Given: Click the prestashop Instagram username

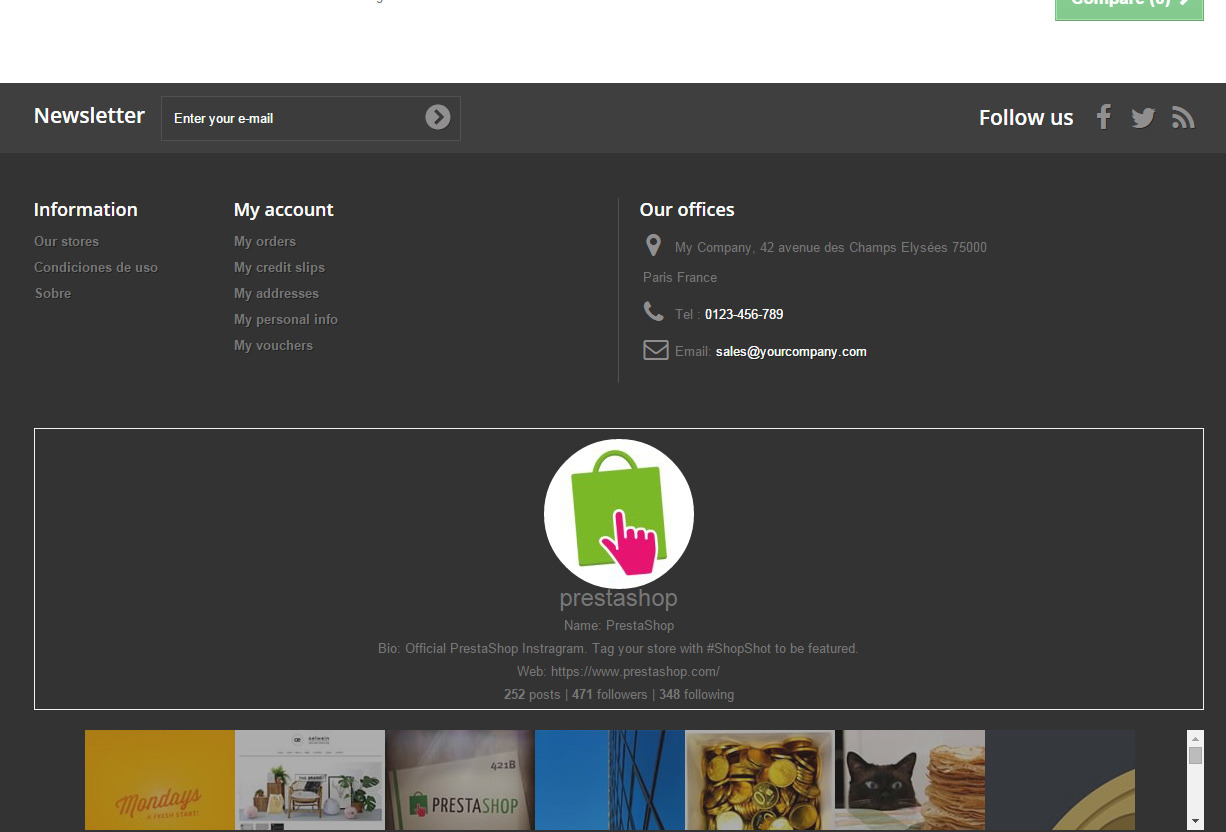Looking at the screenshot, I should click(x=619, y=598).
